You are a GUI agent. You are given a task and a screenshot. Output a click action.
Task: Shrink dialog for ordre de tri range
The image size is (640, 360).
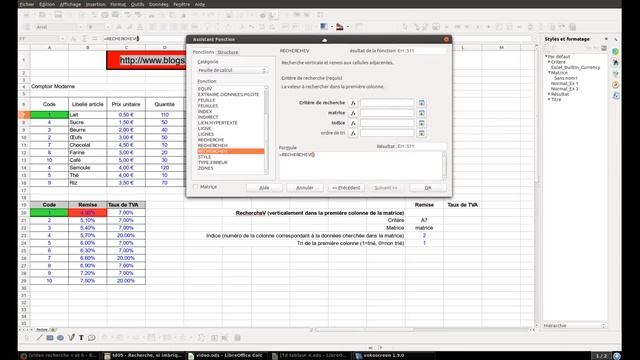[x=422, y=133]
